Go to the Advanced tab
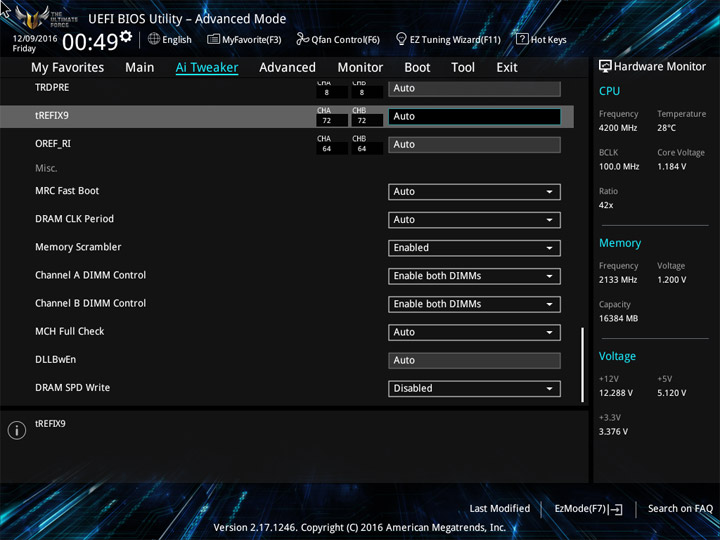Image resolution: width=720 pixels, height=540 pixels. (x=287, y=68)
